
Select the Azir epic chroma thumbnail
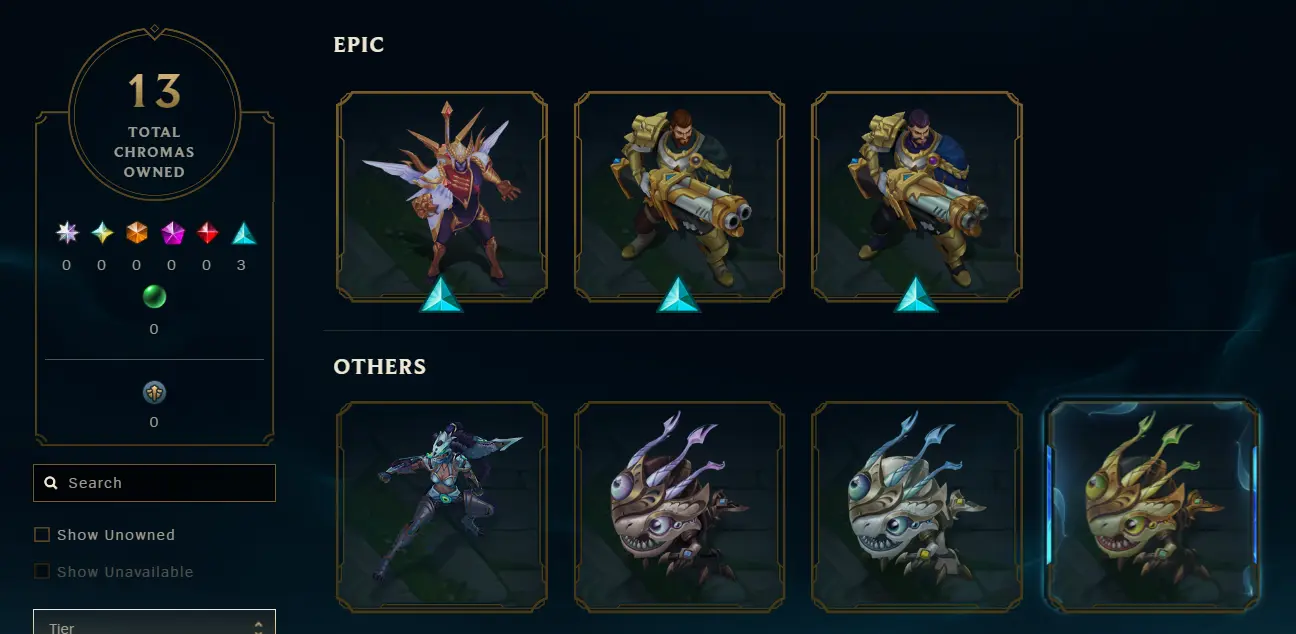pos(442,196)
